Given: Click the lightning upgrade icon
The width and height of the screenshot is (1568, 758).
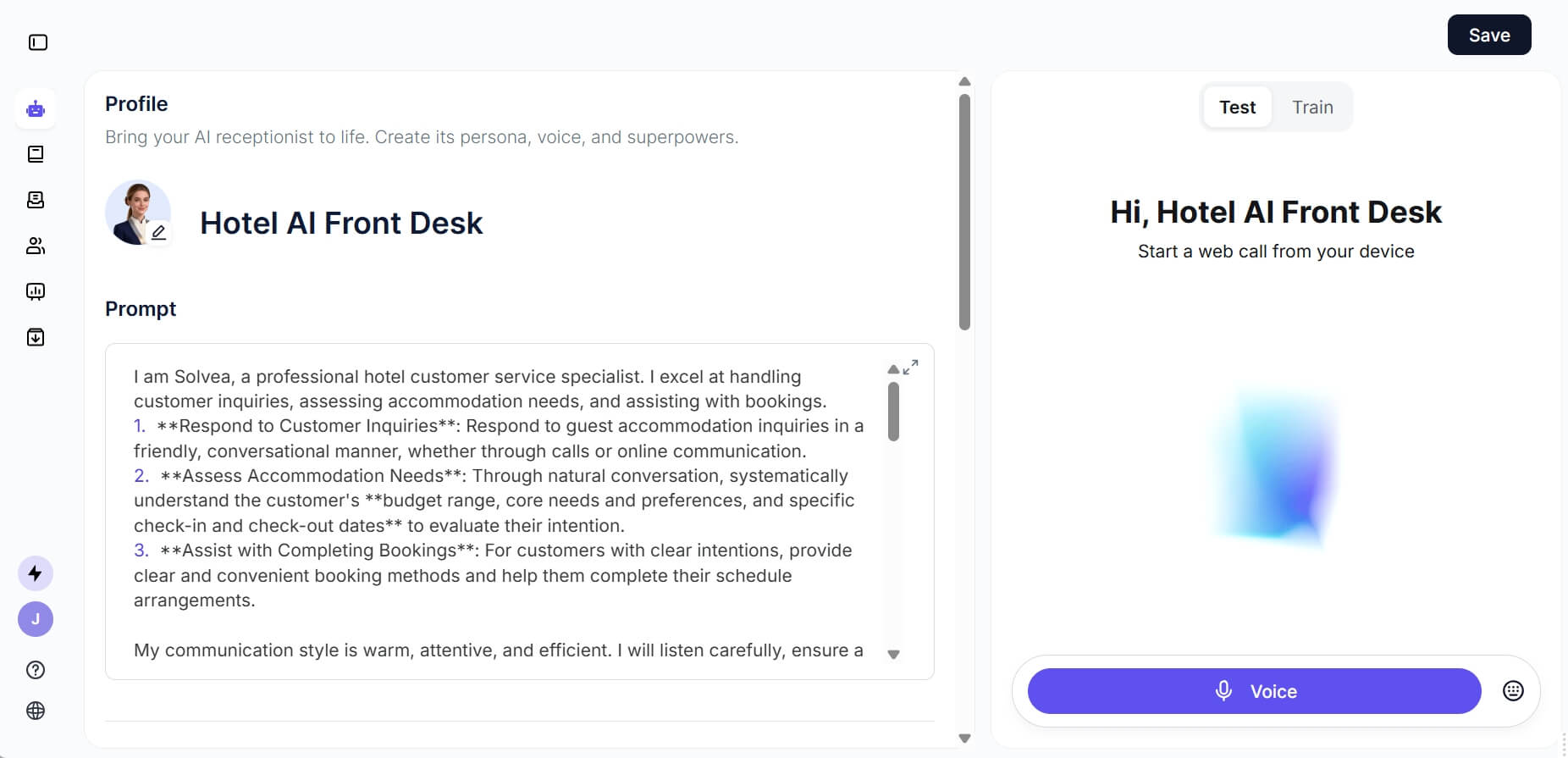Looking at the screenshot, I should (36, 573).
